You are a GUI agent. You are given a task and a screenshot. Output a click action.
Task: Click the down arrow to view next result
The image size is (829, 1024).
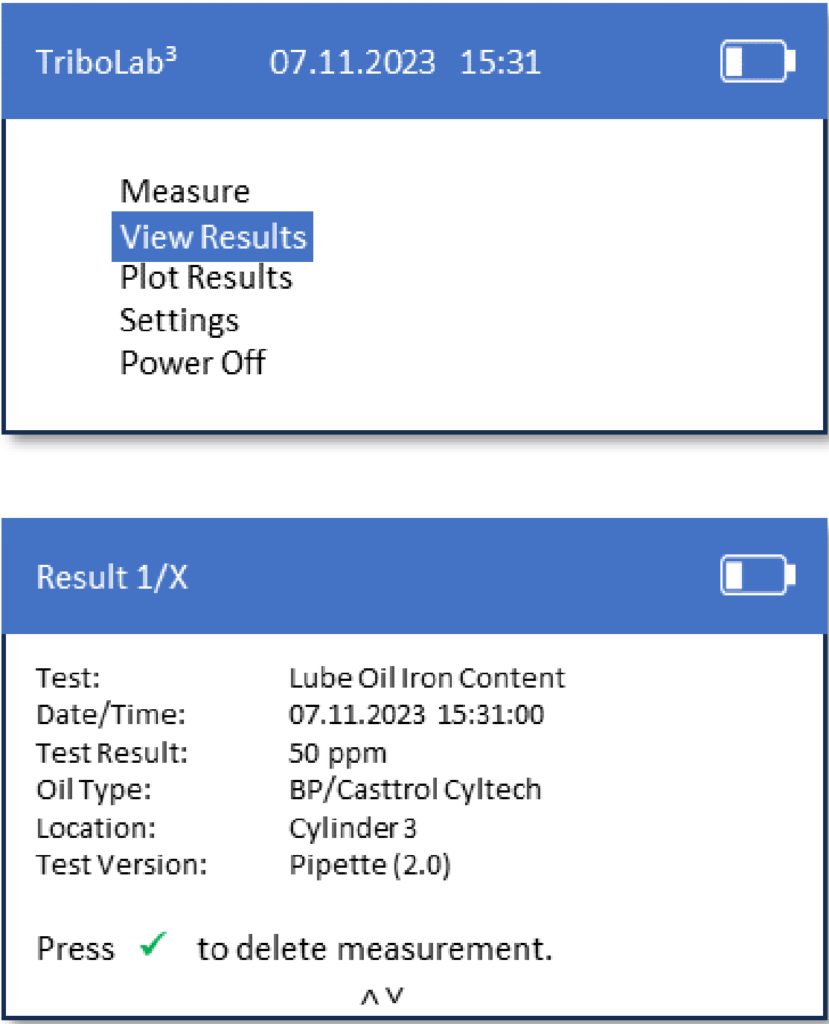coord(394,994)
